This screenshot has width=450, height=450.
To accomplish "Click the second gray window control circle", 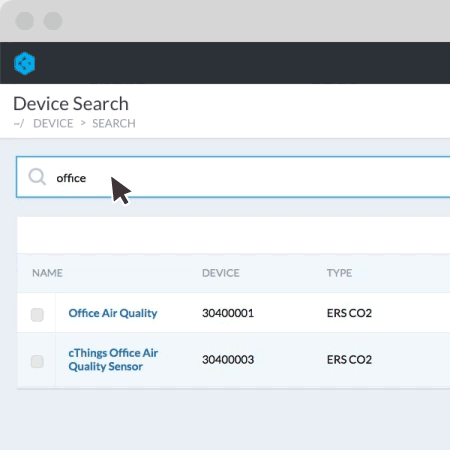I will 53,21.
